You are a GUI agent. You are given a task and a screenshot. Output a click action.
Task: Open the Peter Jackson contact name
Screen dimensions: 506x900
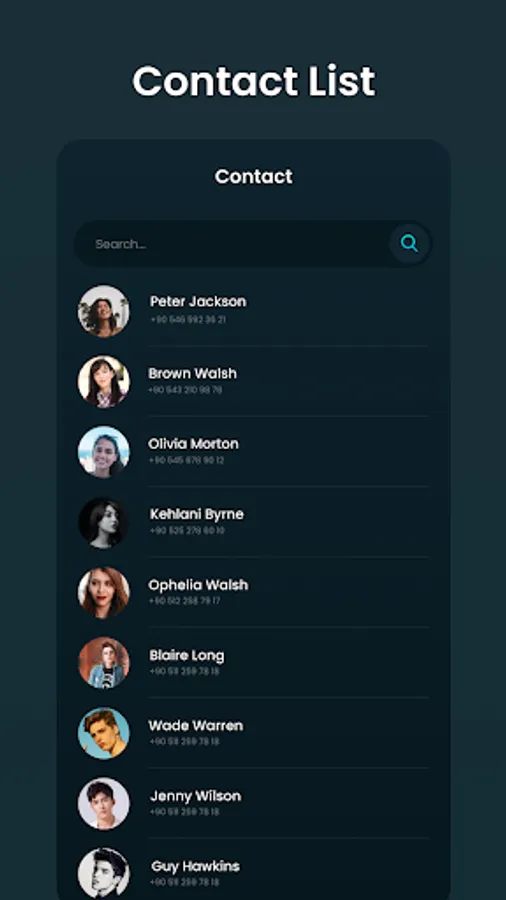pos(198,301)
